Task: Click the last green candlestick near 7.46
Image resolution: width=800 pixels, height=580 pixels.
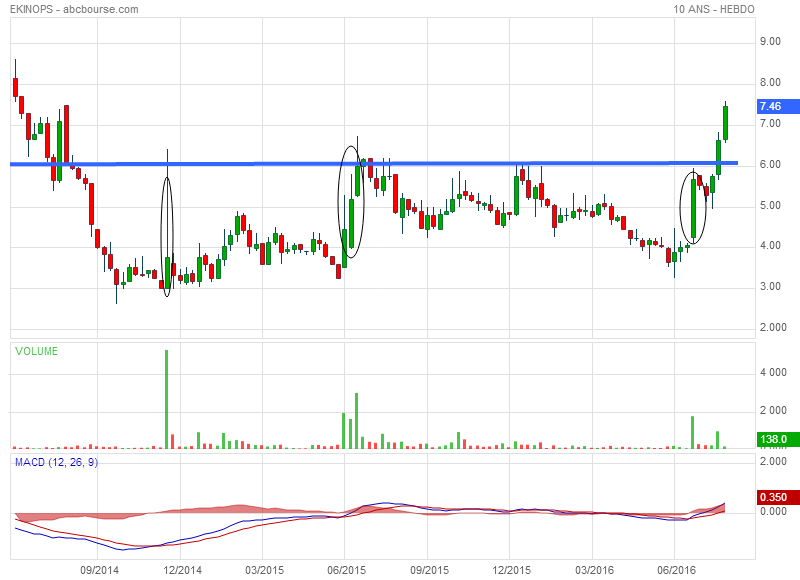Action: [725, 122]
